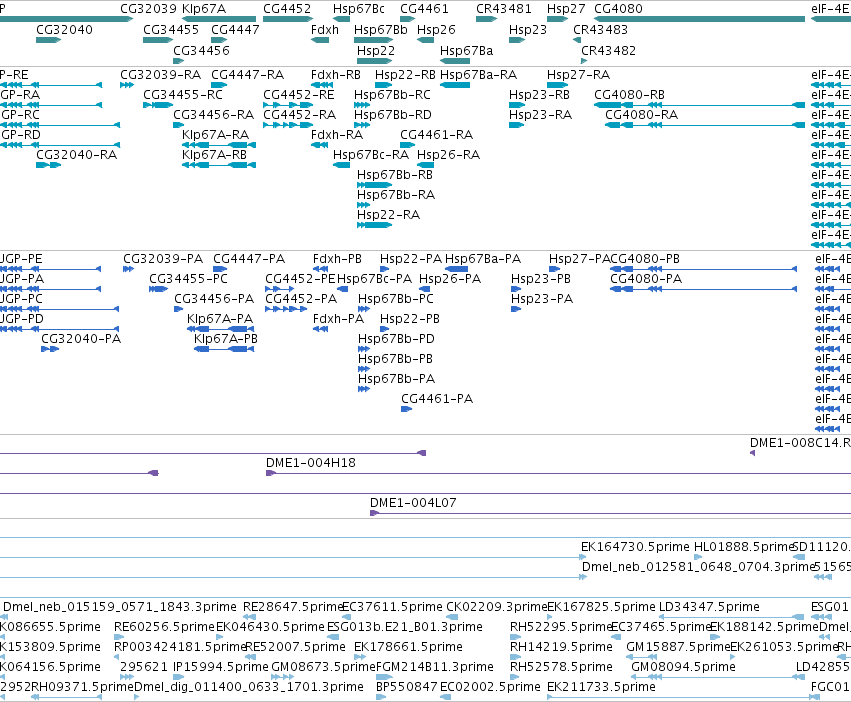Viewport: 851px width, 702px height.
Task: Select the CG4461 gene label
Action: click(x=424, y=9)
